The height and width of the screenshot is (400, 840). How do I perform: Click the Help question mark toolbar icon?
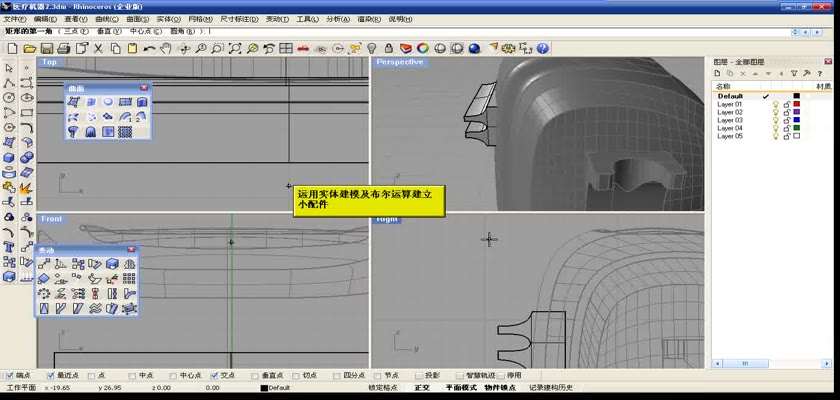pos(541,48)
